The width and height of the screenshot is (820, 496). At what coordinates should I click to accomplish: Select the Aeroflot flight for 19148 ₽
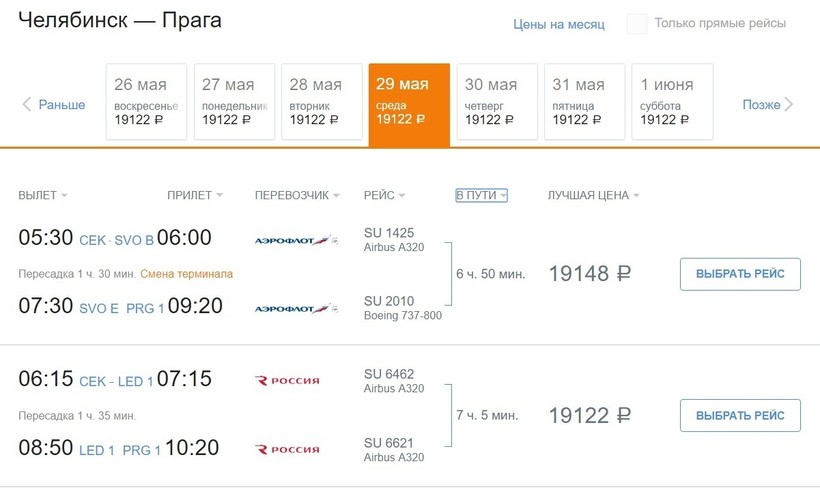coord(740,274)
